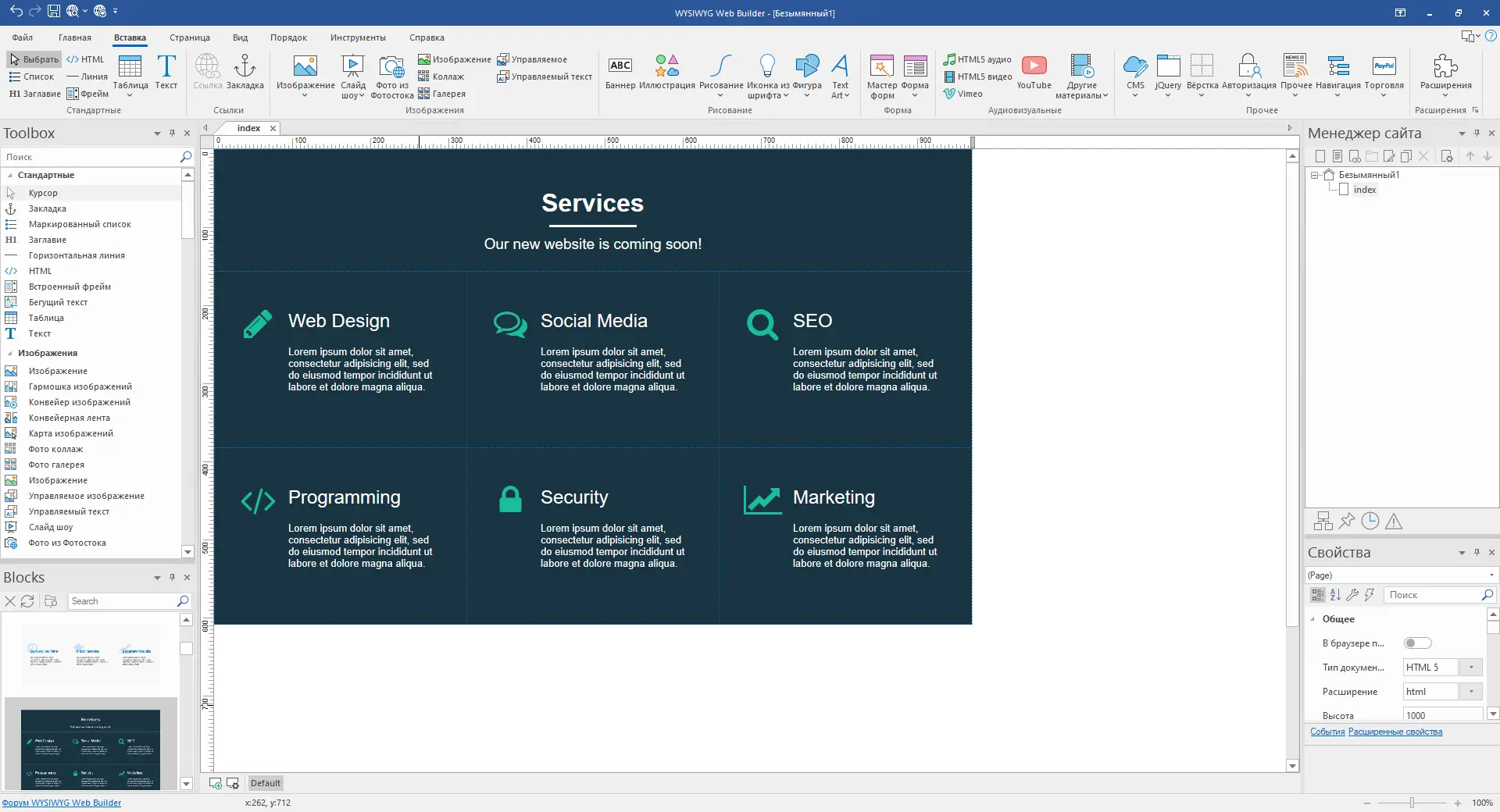
Task: Insert a Vimeo video element
Action: click(963, 94)
